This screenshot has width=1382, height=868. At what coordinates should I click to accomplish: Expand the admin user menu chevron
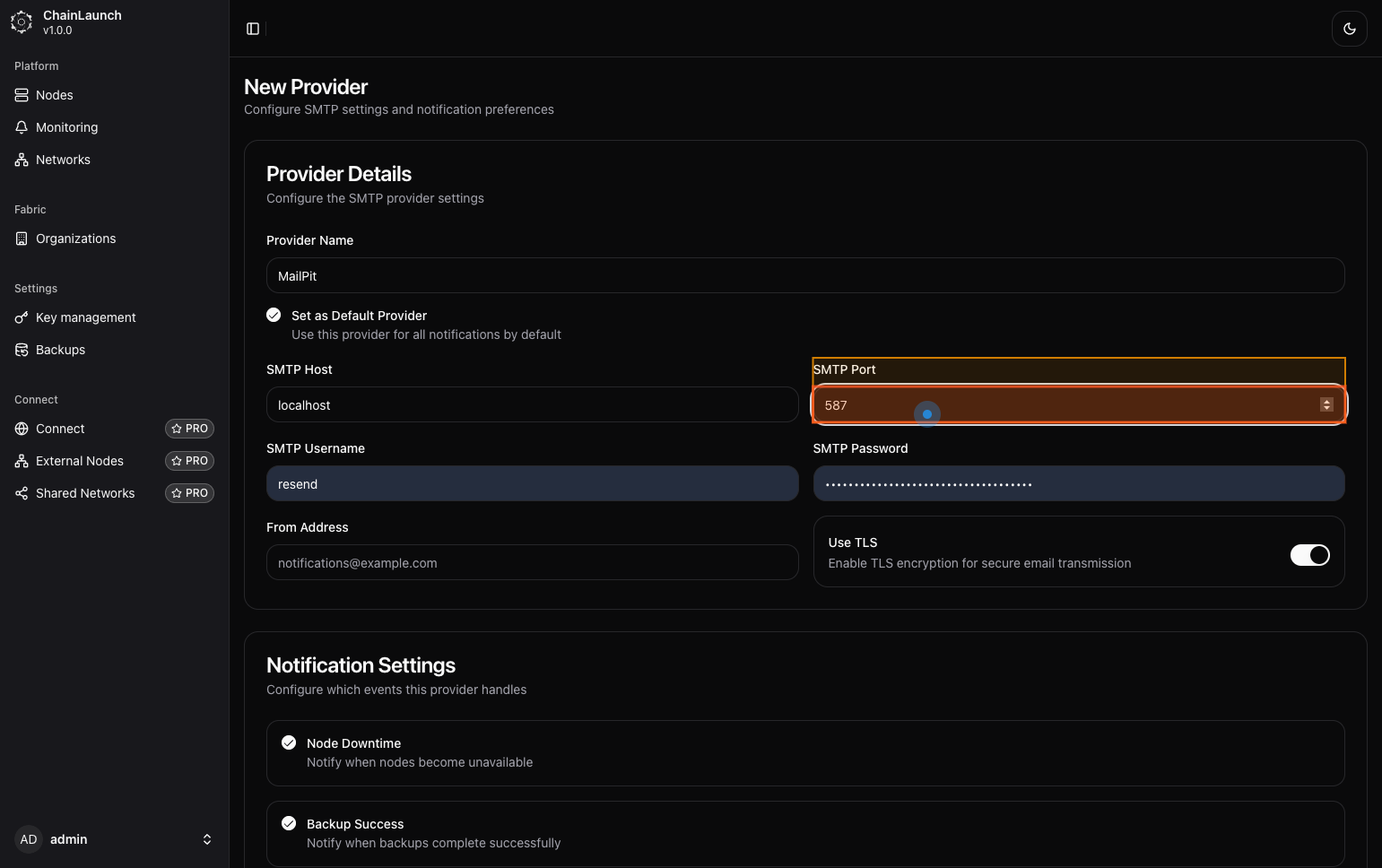click(x=207, y=839)
